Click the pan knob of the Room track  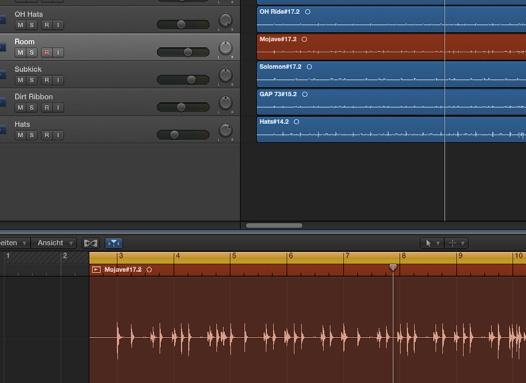coord(225,48)
